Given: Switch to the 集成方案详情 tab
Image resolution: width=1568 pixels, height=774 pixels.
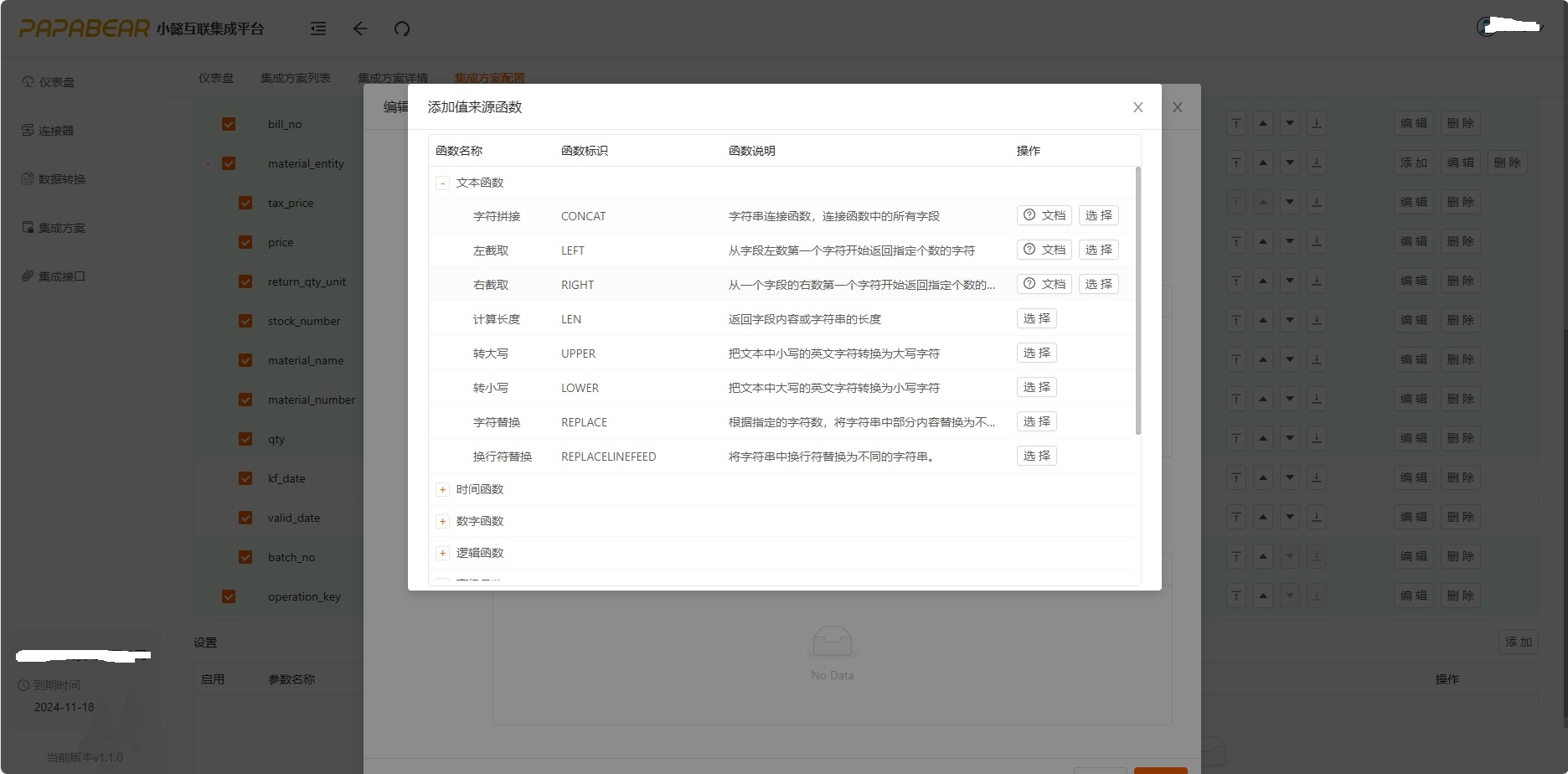Looking at the screenshot, I should [392, 78].
